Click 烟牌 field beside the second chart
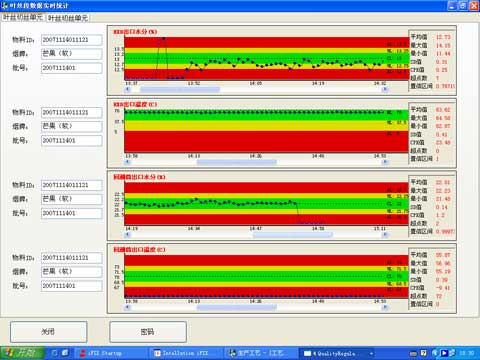This screenshot has height=360, width=480. [x=72, y=126]
